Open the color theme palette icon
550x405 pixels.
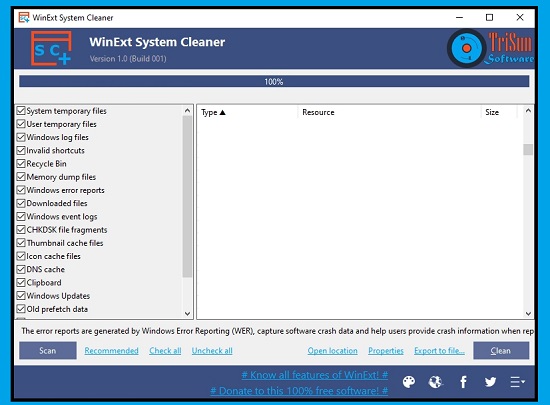(409, 382)
